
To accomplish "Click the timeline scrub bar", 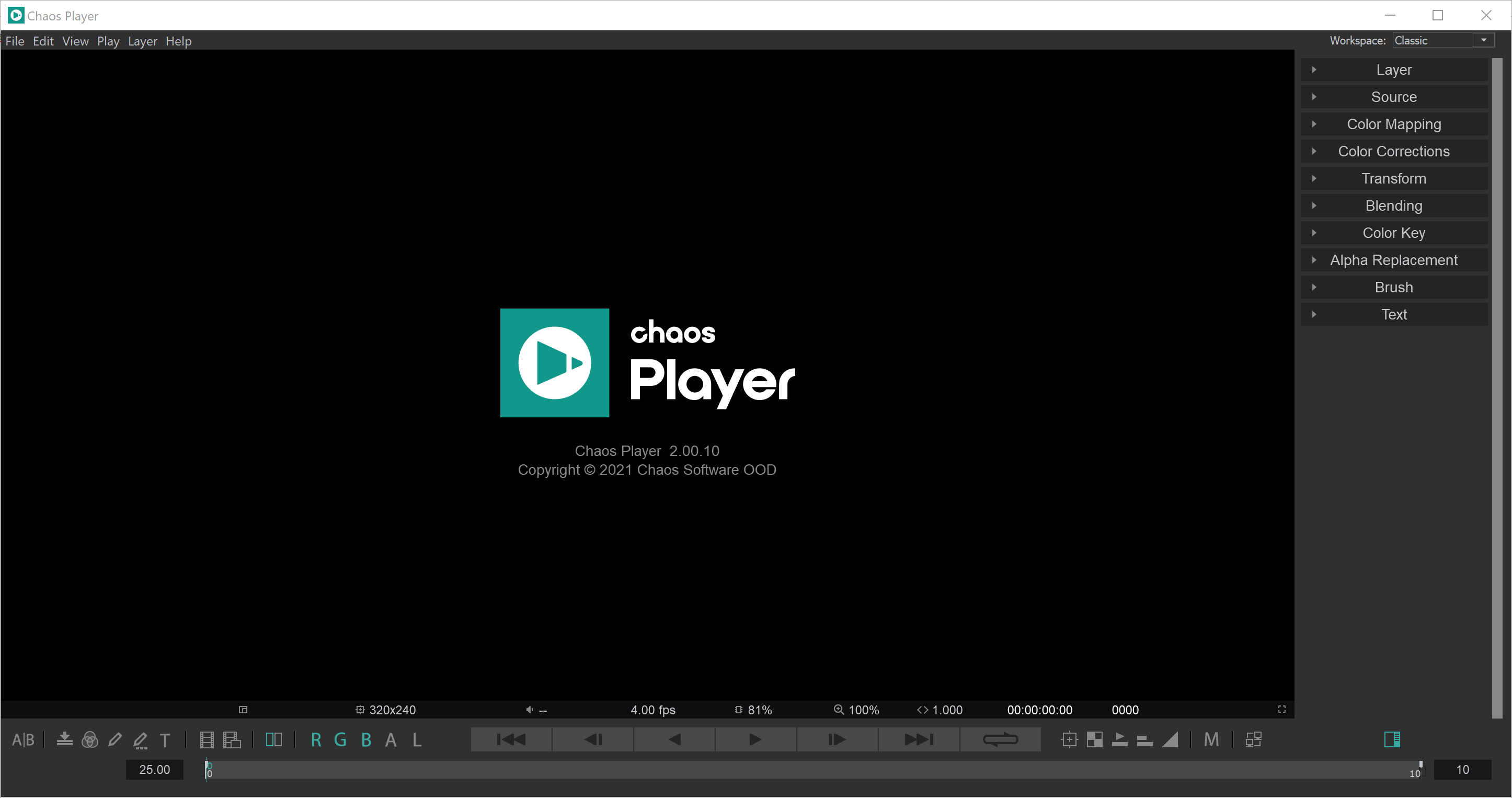I will coord(815,770).
